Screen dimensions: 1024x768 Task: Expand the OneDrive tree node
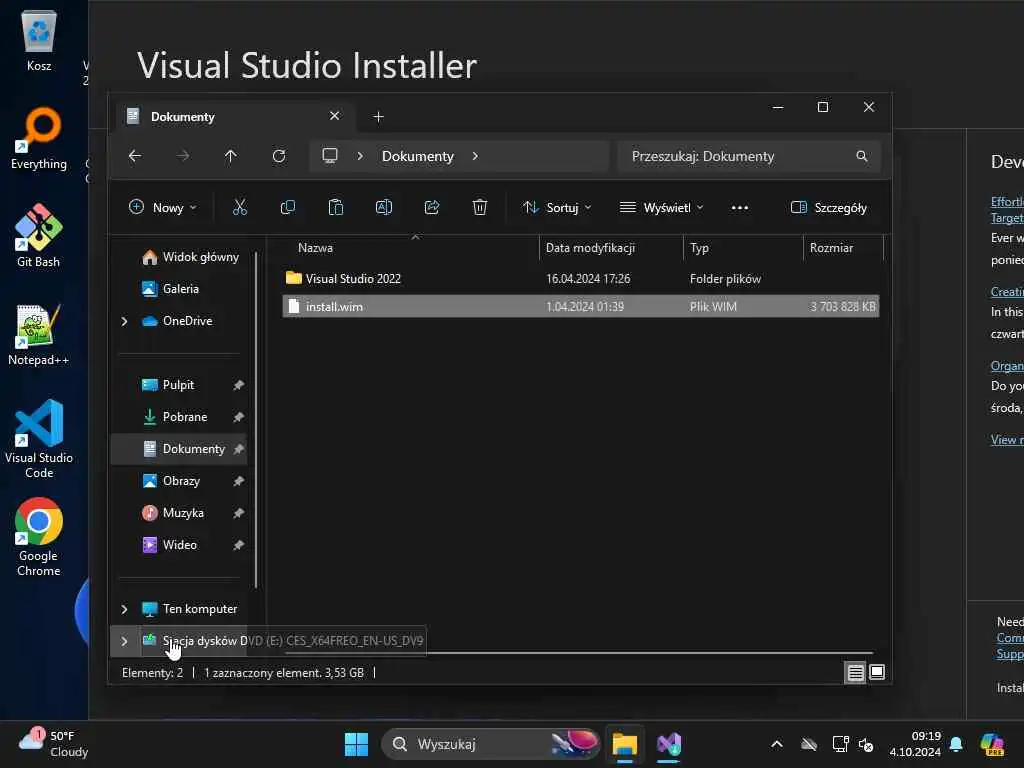pyautogui.click(x=124, y=321)
